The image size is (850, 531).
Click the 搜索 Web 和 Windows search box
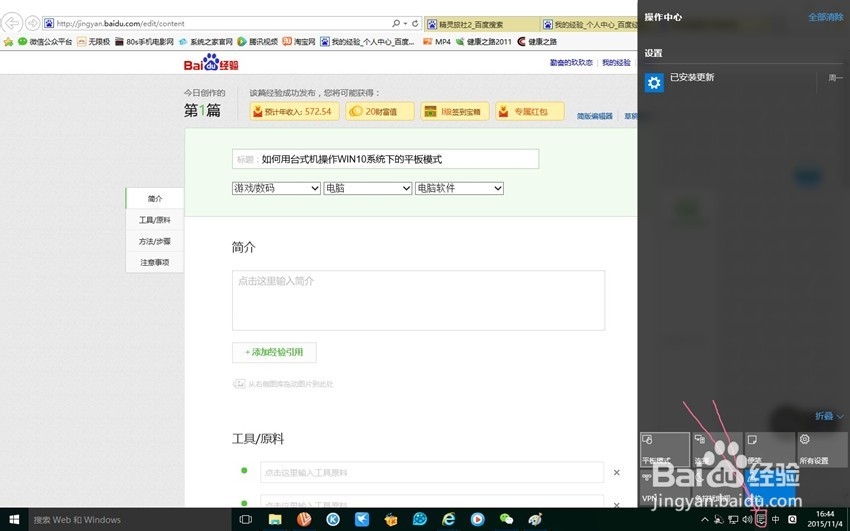[x=130, y=520]
